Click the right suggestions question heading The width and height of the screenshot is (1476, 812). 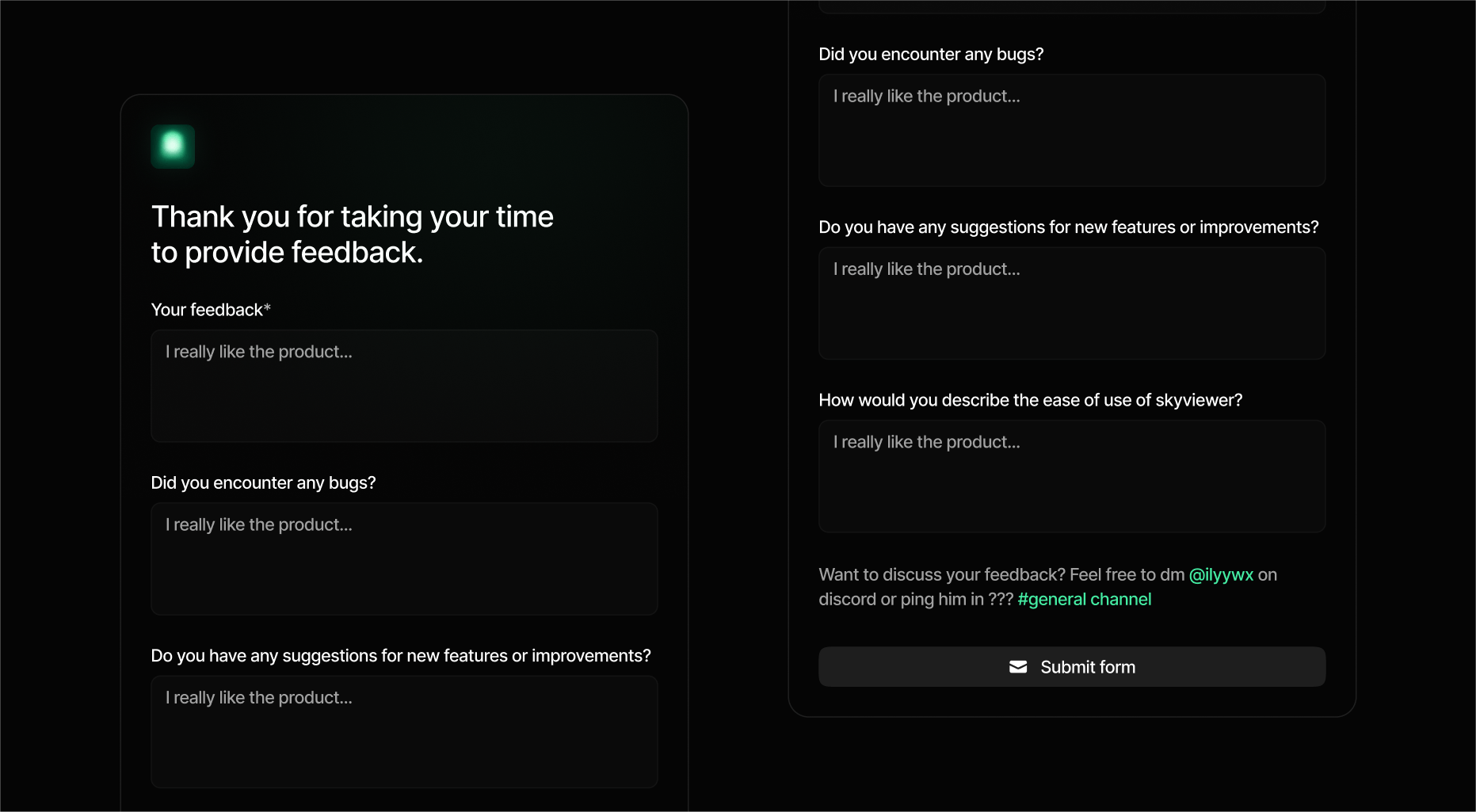(1068, 227)
